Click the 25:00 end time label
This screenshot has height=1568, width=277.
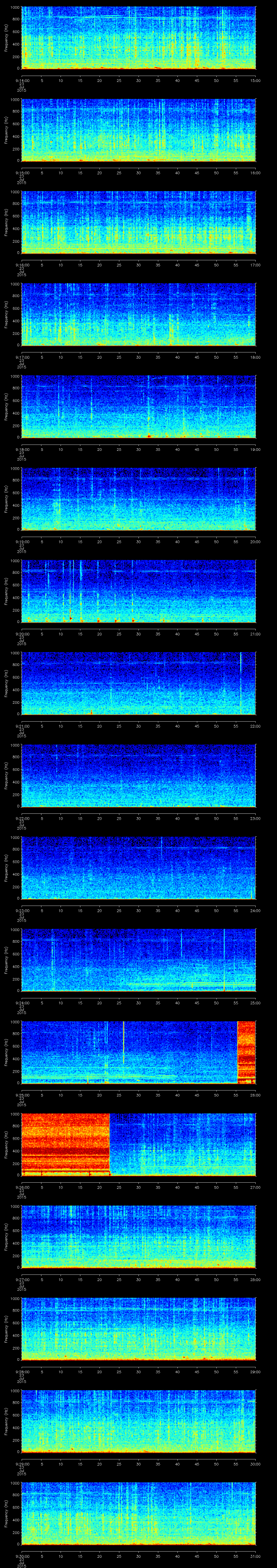pos(256,1003)
